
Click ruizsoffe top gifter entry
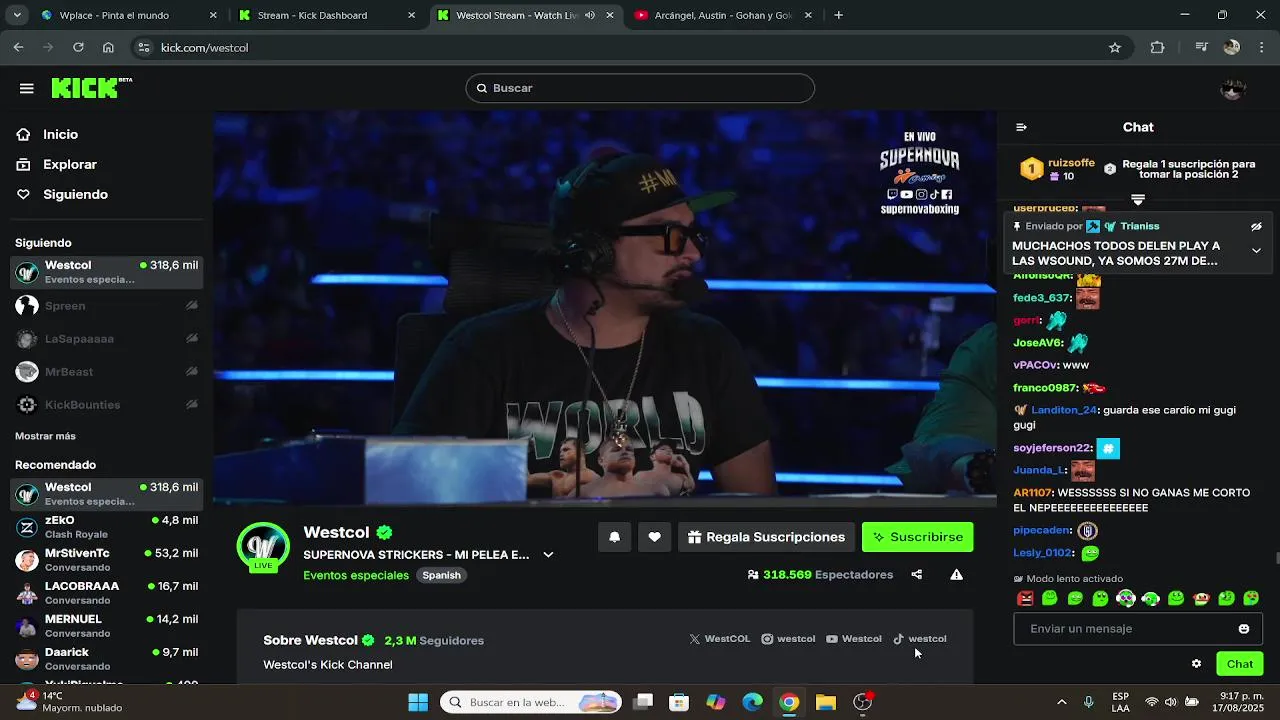(1058, 169)
